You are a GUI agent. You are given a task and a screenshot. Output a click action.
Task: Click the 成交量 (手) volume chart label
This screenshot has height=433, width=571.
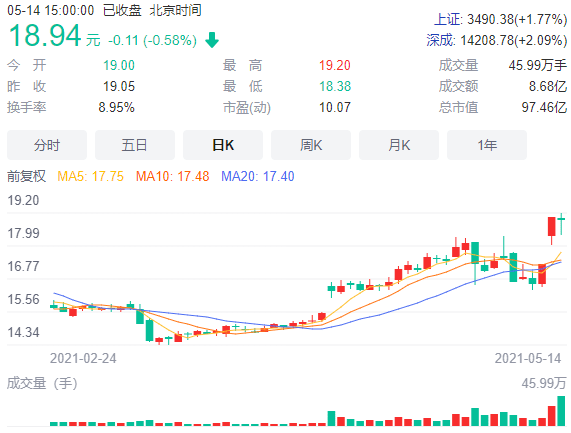[42, 383]
